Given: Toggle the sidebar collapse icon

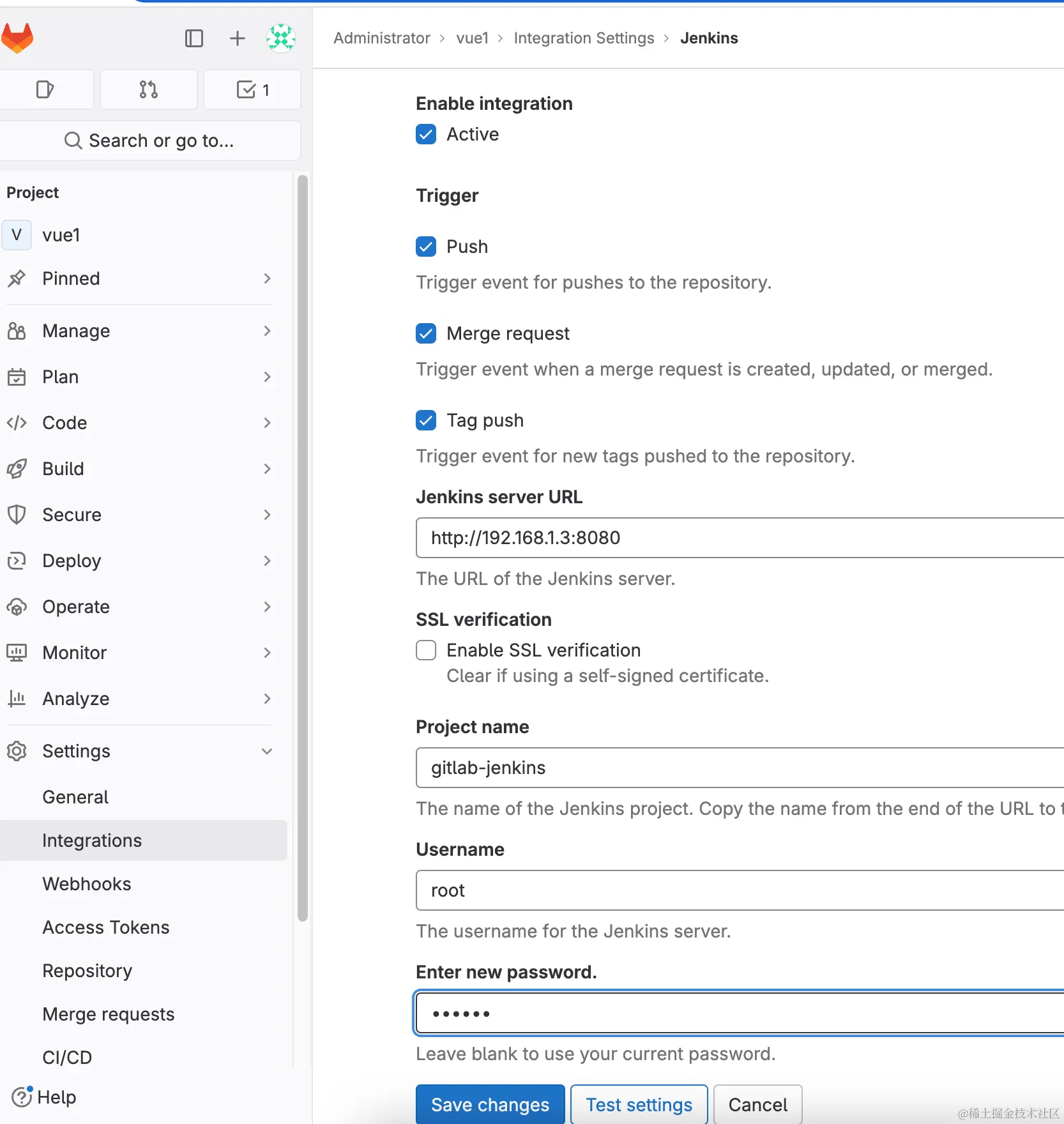Looking at the screenshot, I should (194, 38).
